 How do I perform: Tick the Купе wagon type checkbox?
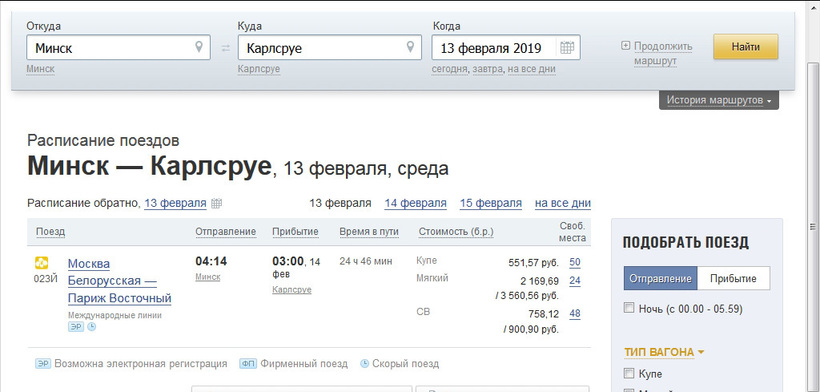click(629, 373)
